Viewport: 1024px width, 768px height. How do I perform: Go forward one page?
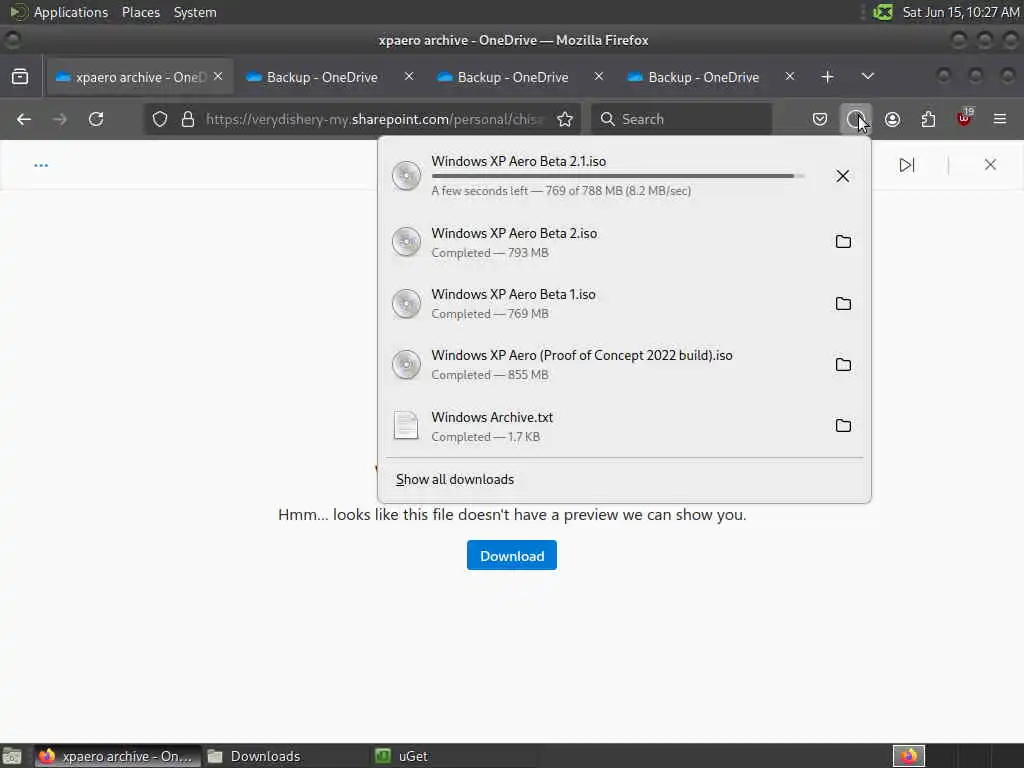[60, 119]
